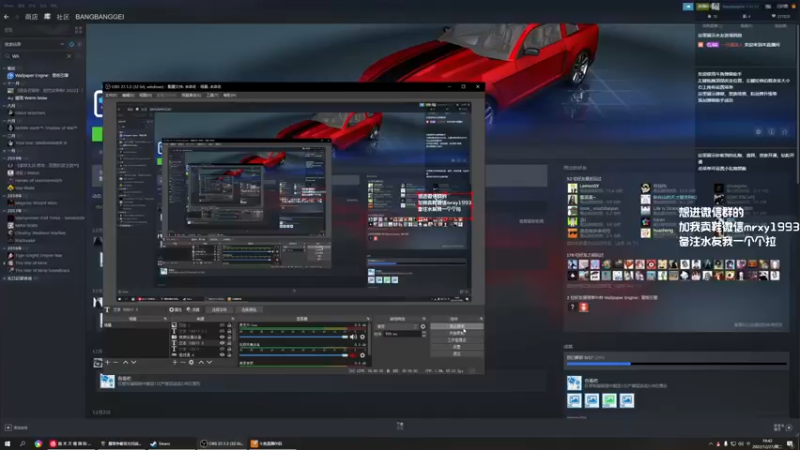800x450 pixels.
Task: Adjust first OBS mixer volume slider
Action: point(294,337)
